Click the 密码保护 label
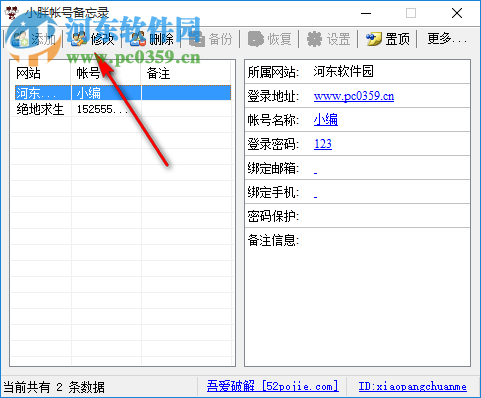The width and height of the screenshot is (481, 398). 273,216
